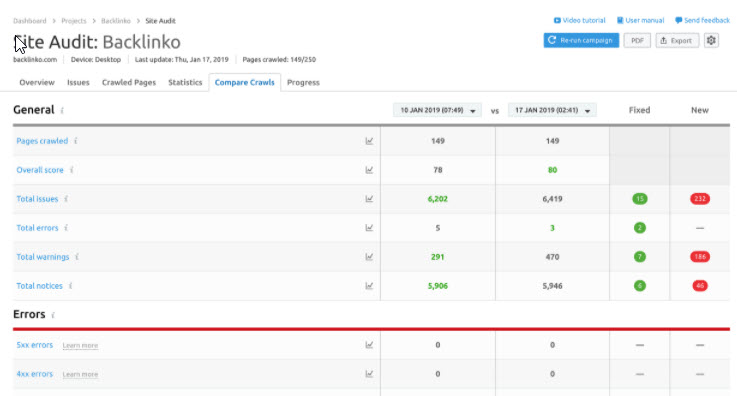
Task: Click the Send feedback link
Action: [x=702, y=21]
